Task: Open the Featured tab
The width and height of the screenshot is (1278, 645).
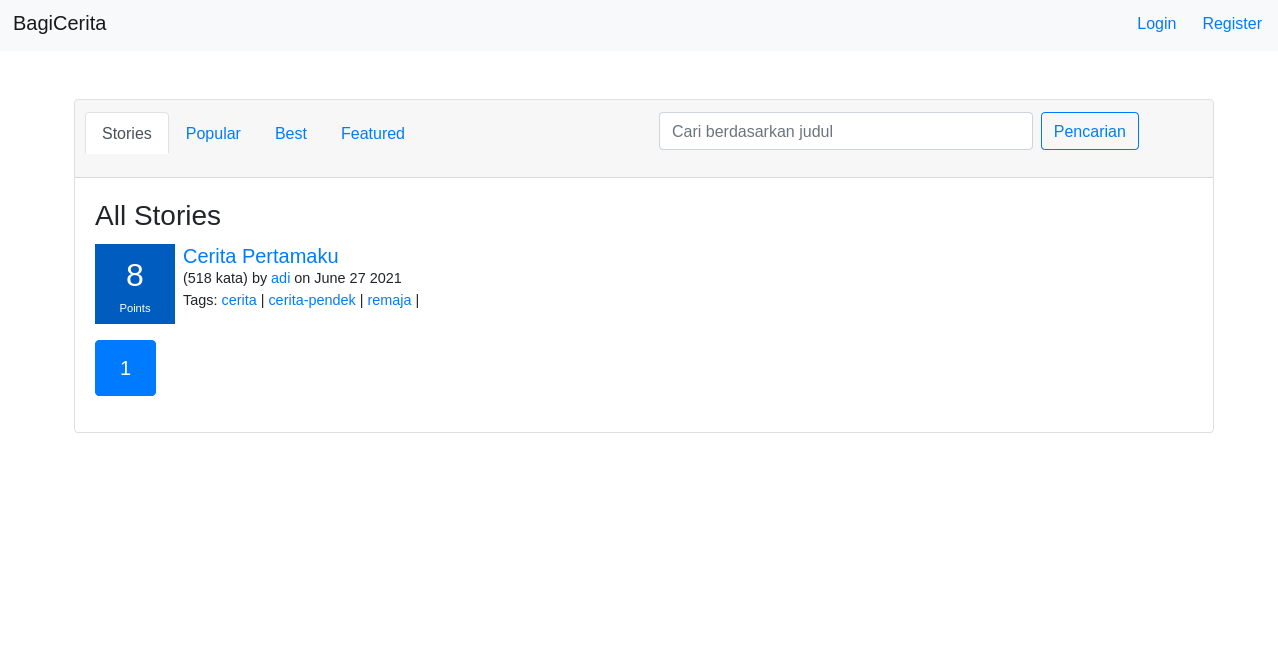Action: (x=373, y=133)
